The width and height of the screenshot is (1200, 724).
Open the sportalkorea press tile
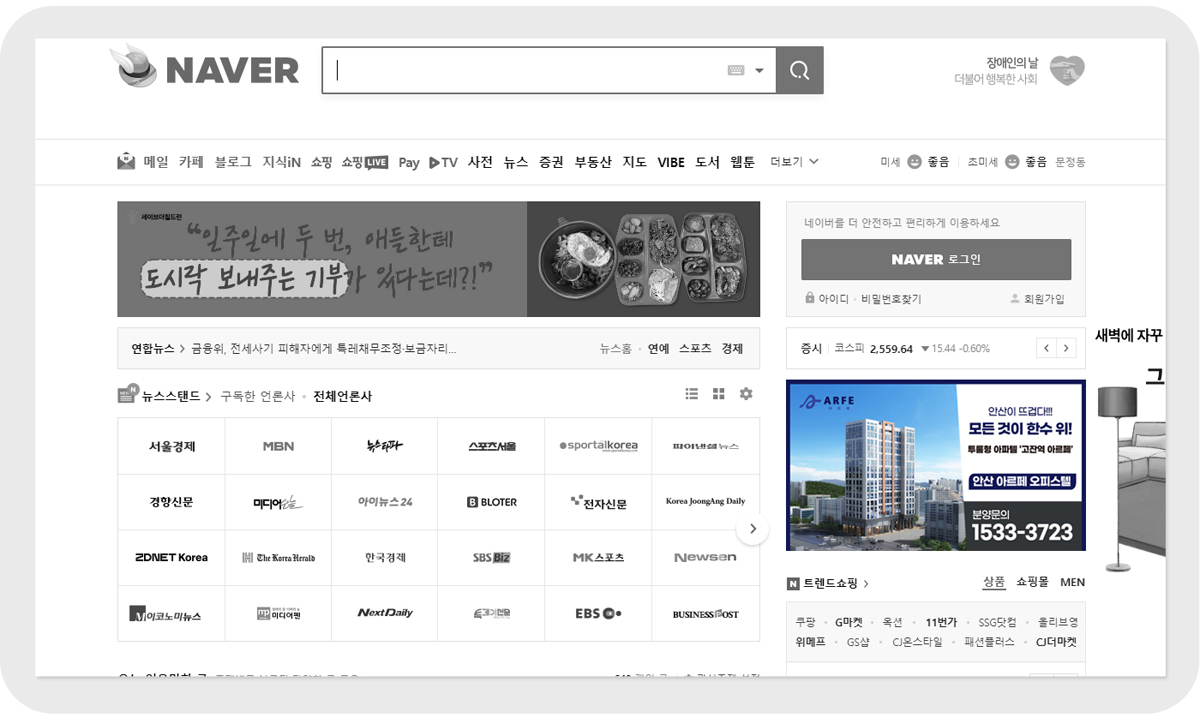[598, 446]
